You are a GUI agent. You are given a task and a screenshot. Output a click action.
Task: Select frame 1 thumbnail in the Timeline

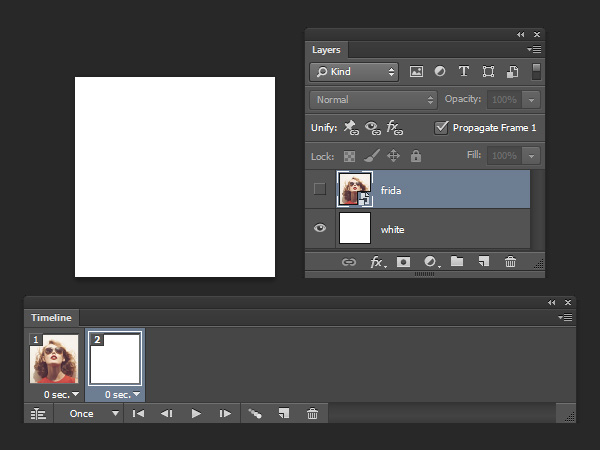pos(55,361)
